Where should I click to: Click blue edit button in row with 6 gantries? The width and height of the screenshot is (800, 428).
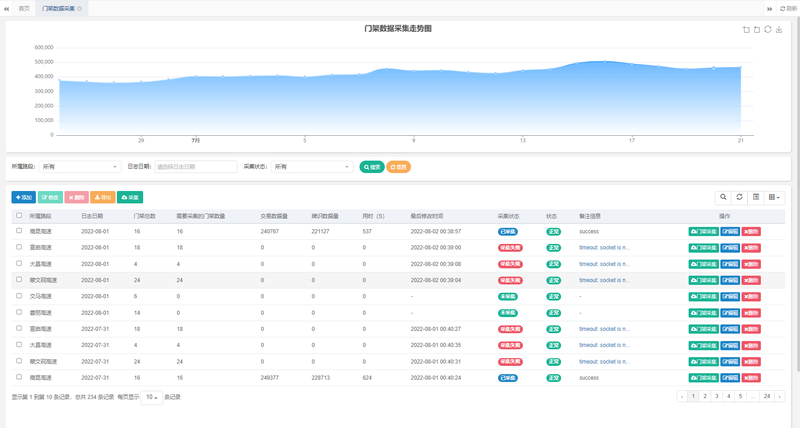tap(730, 296)
